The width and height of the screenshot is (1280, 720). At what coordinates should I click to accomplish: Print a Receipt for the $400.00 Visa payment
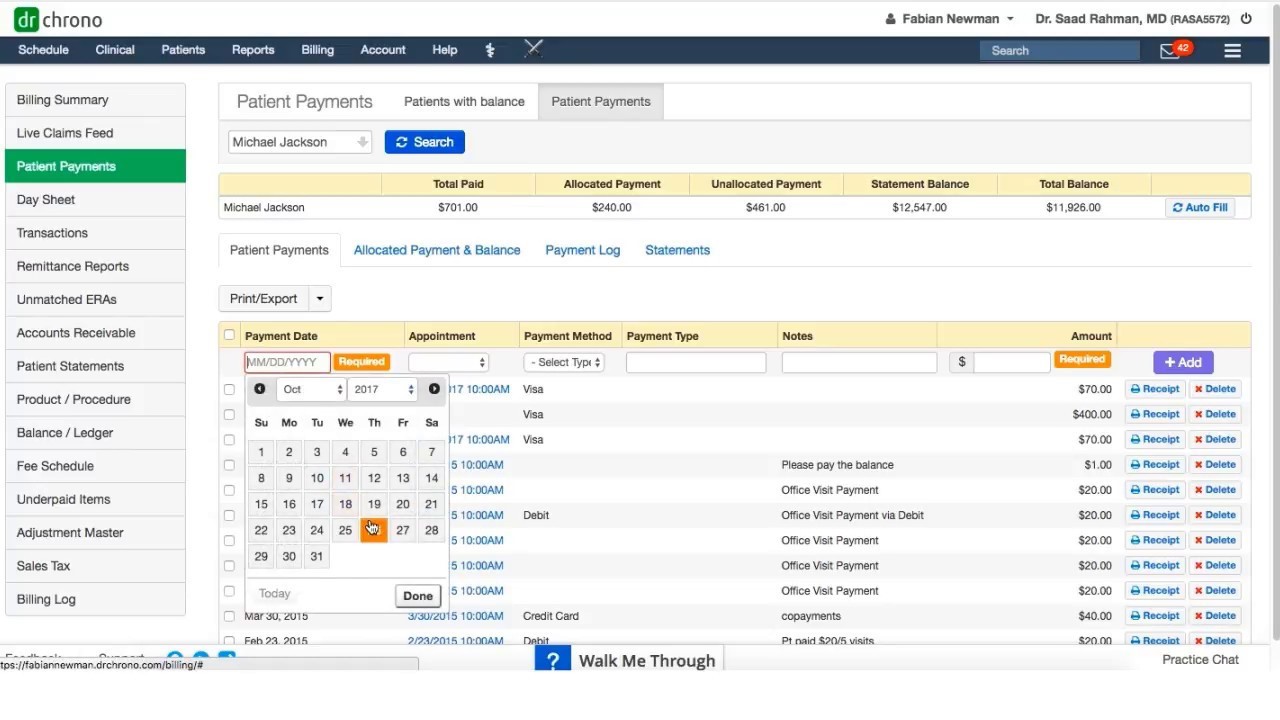point(1154,414)
